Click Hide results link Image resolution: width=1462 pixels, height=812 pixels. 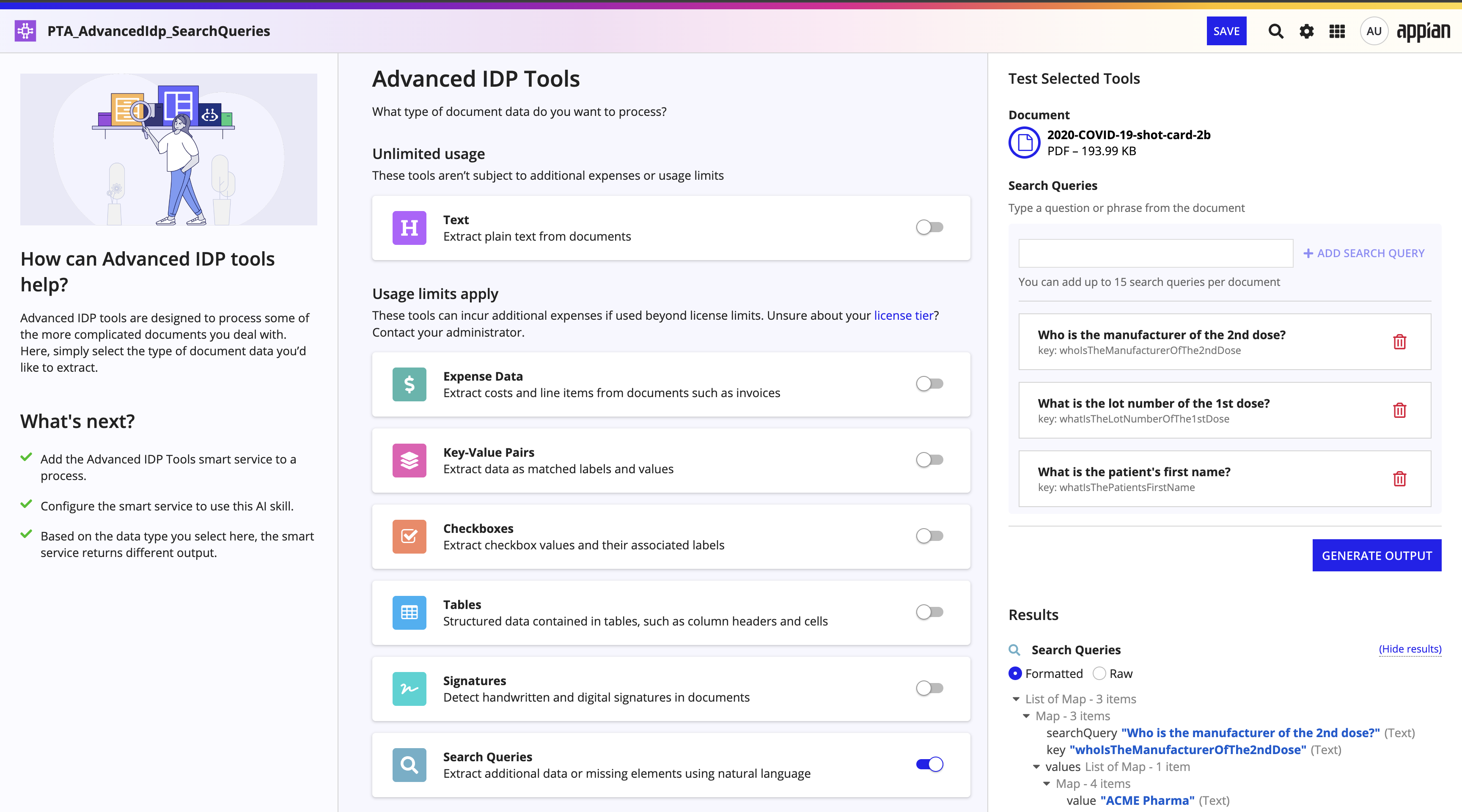(1410, 649)
